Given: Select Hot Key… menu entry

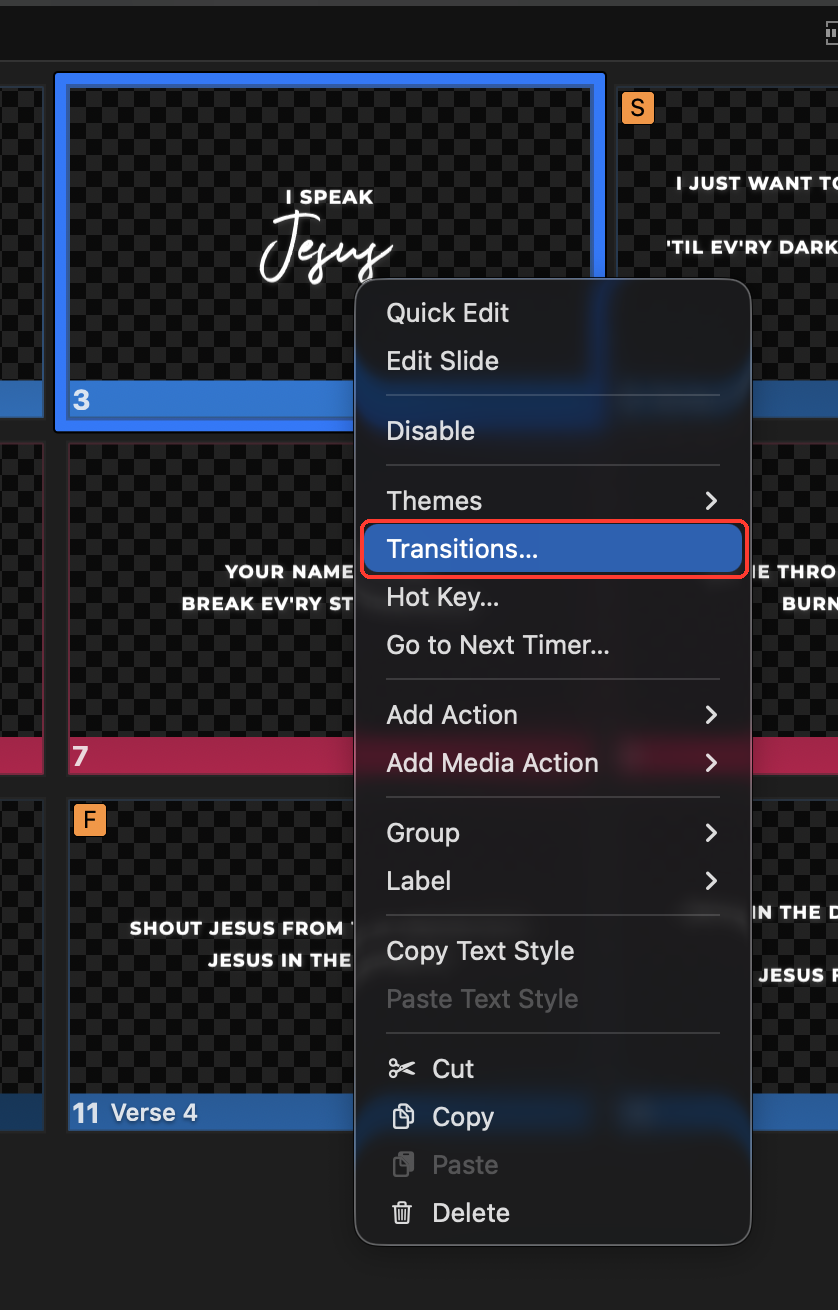Looking at the screenshot, I should [x=553, y=597].
